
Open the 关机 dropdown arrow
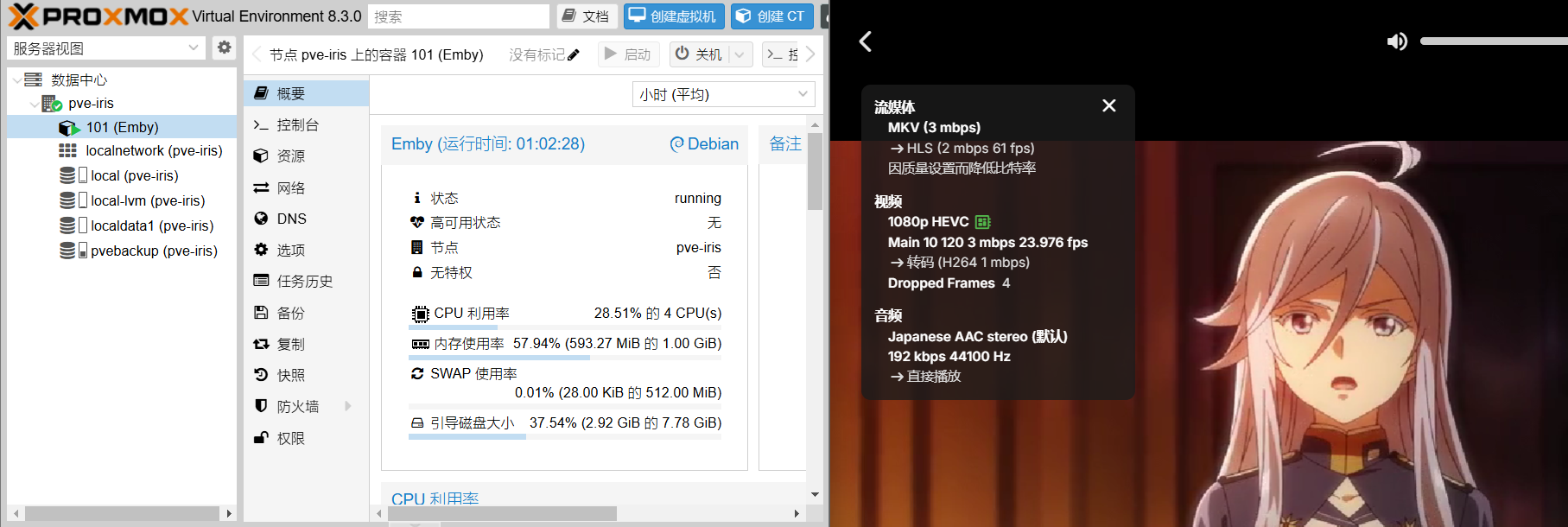tap(740, 54)
